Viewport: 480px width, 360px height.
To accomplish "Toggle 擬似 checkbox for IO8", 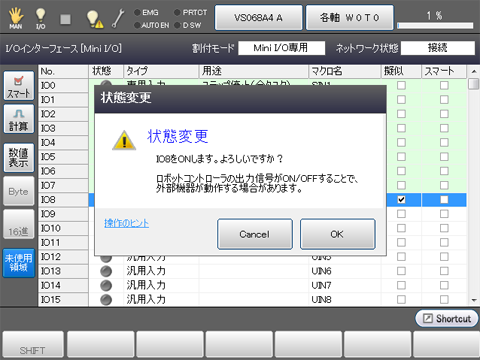I will pos(401,200).
